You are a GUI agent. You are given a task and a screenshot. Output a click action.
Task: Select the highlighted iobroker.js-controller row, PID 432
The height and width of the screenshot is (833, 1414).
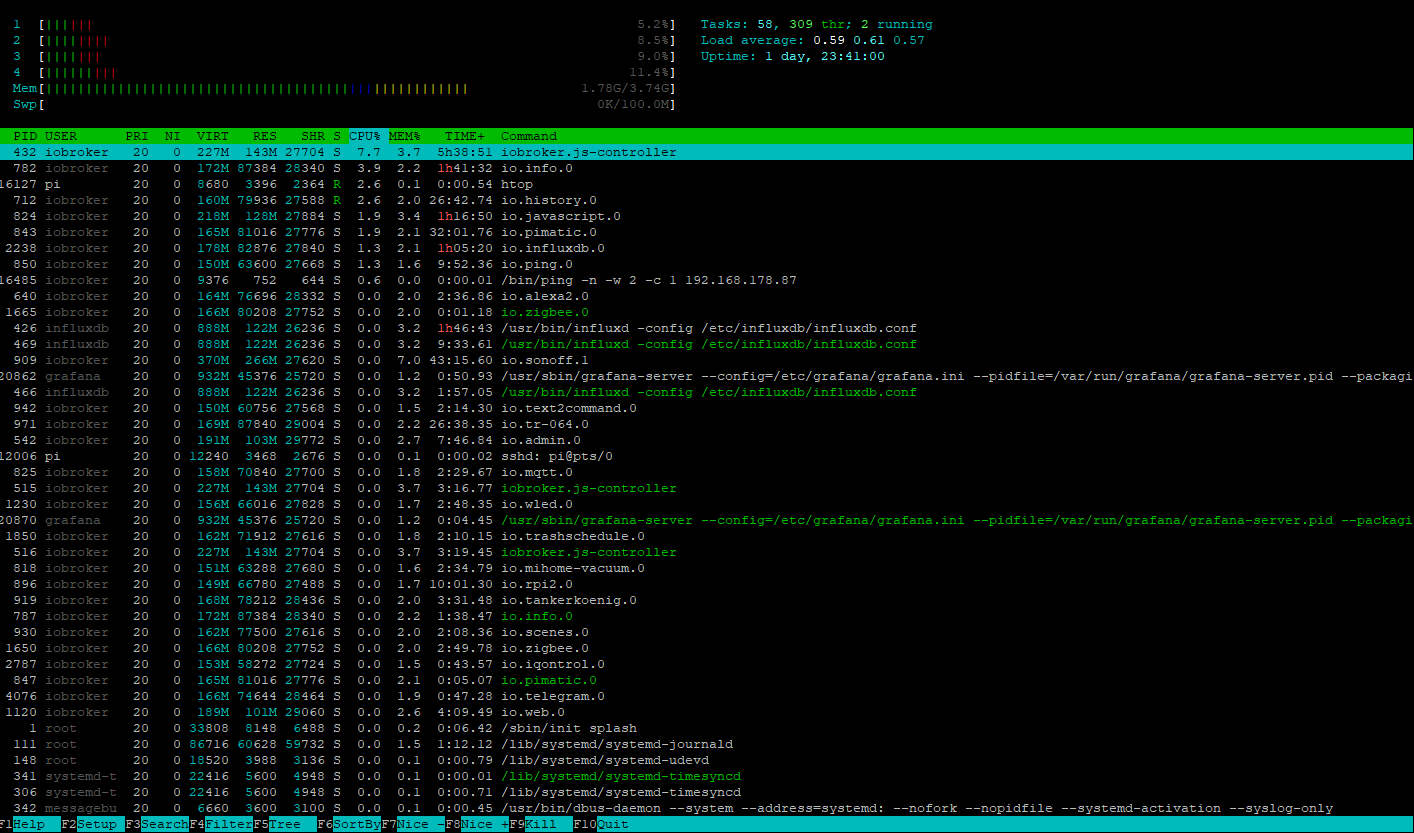(x=707, y=152)
